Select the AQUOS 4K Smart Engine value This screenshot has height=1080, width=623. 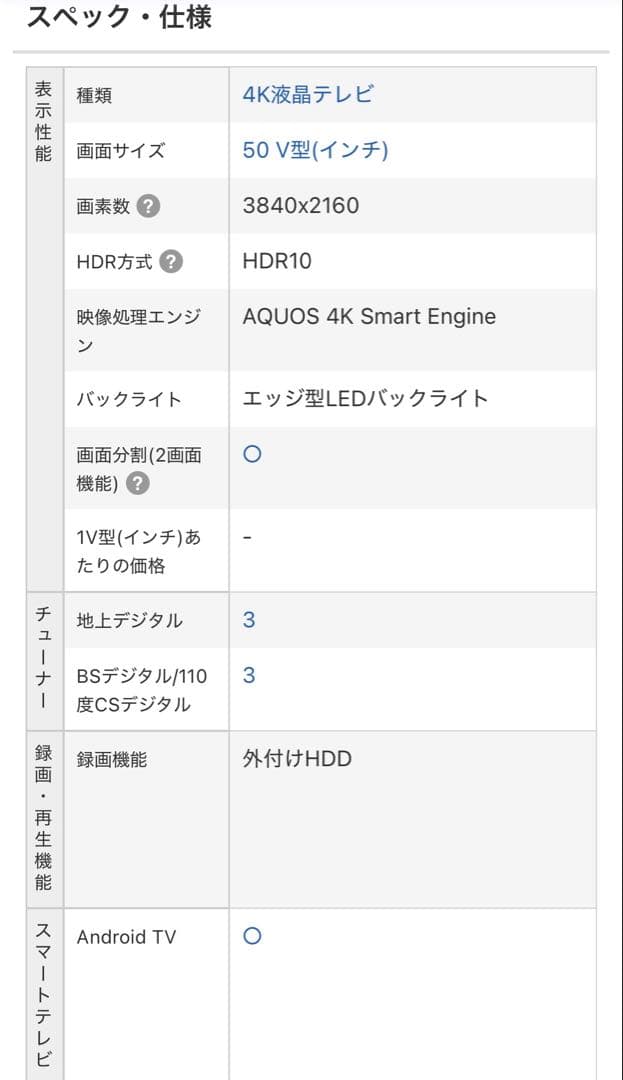(x=368, y=315)
